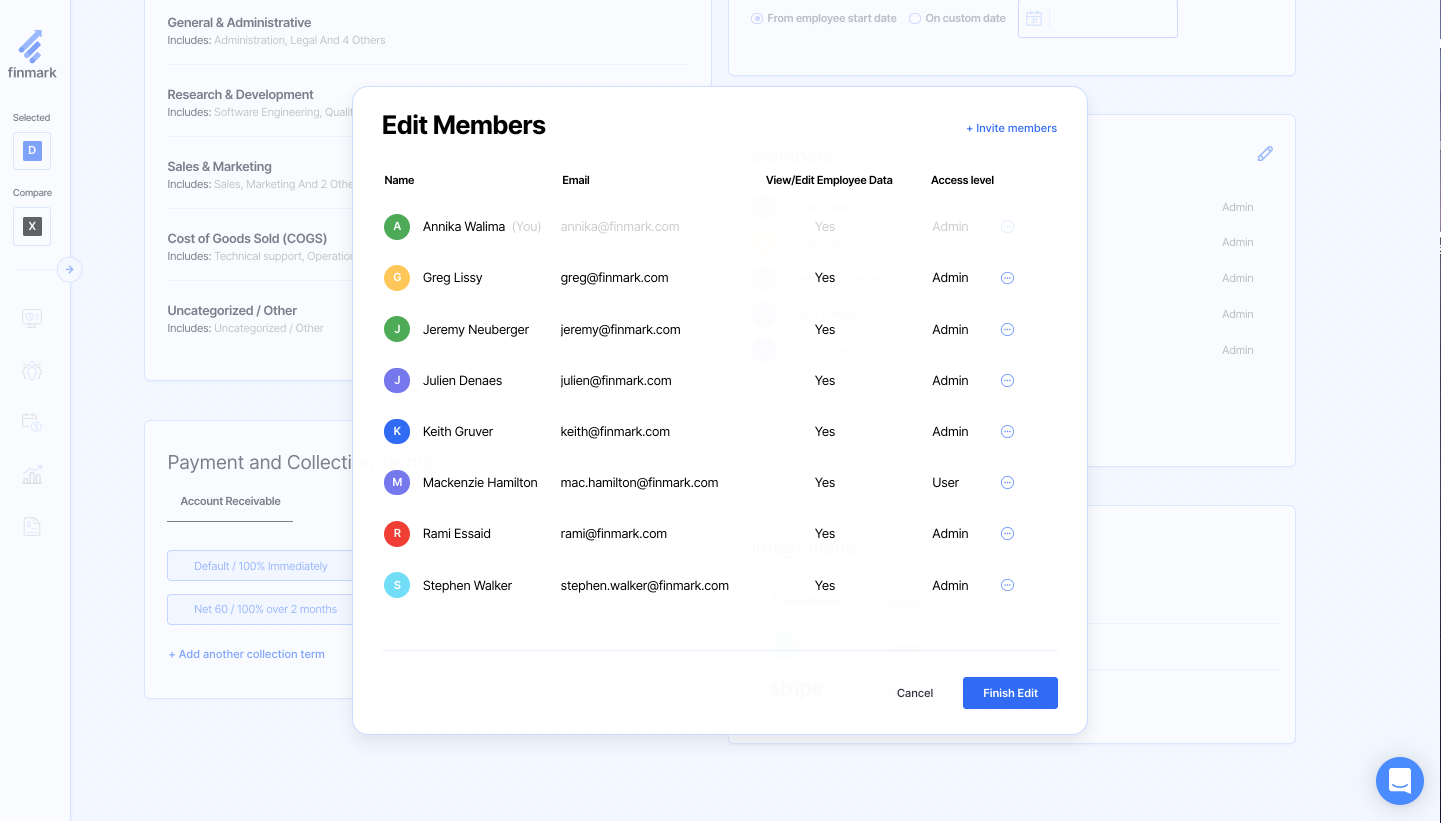Click the calendar icon in date field
1441x823 pixels.
(x=1034, y=18)
